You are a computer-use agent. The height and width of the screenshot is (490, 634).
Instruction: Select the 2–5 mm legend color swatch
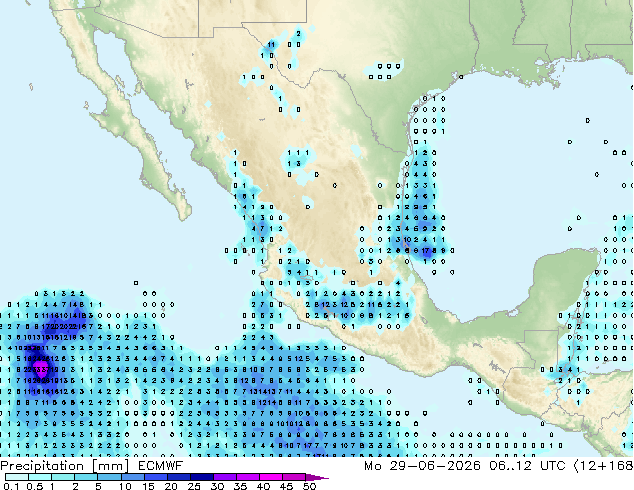[x=86, y=477]
